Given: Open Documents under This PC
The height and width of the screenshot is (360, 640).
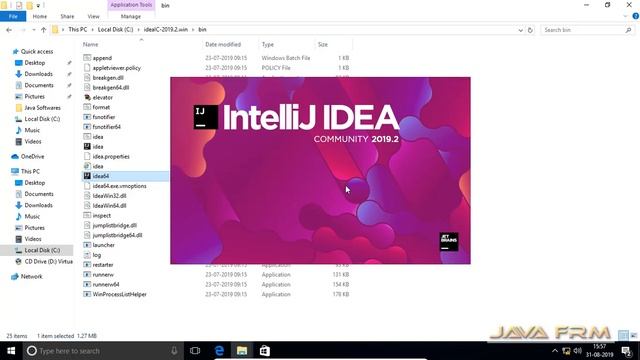Looking at the screenshot, I should coord(39,194).
